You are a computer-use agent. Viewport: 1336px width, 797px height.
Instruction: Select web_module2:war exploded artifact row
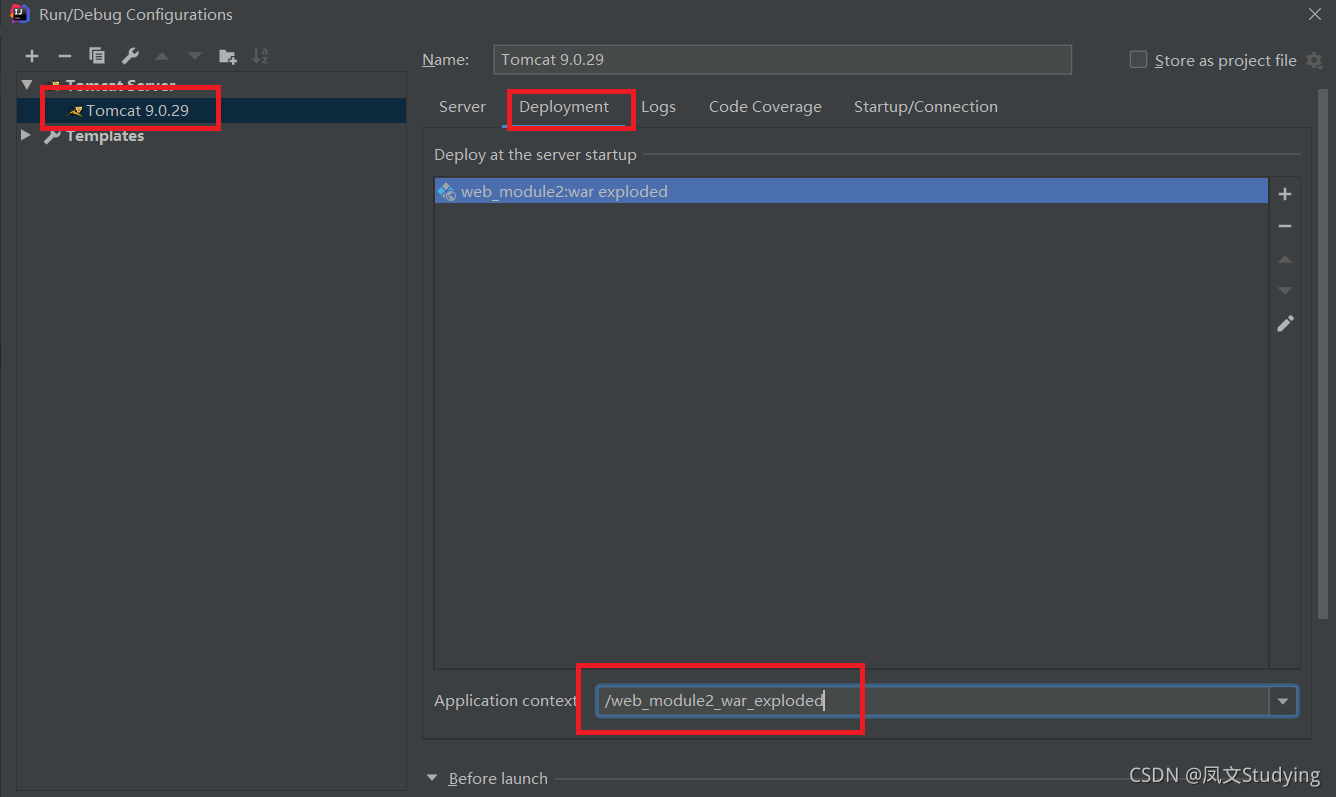pos(851,191)
